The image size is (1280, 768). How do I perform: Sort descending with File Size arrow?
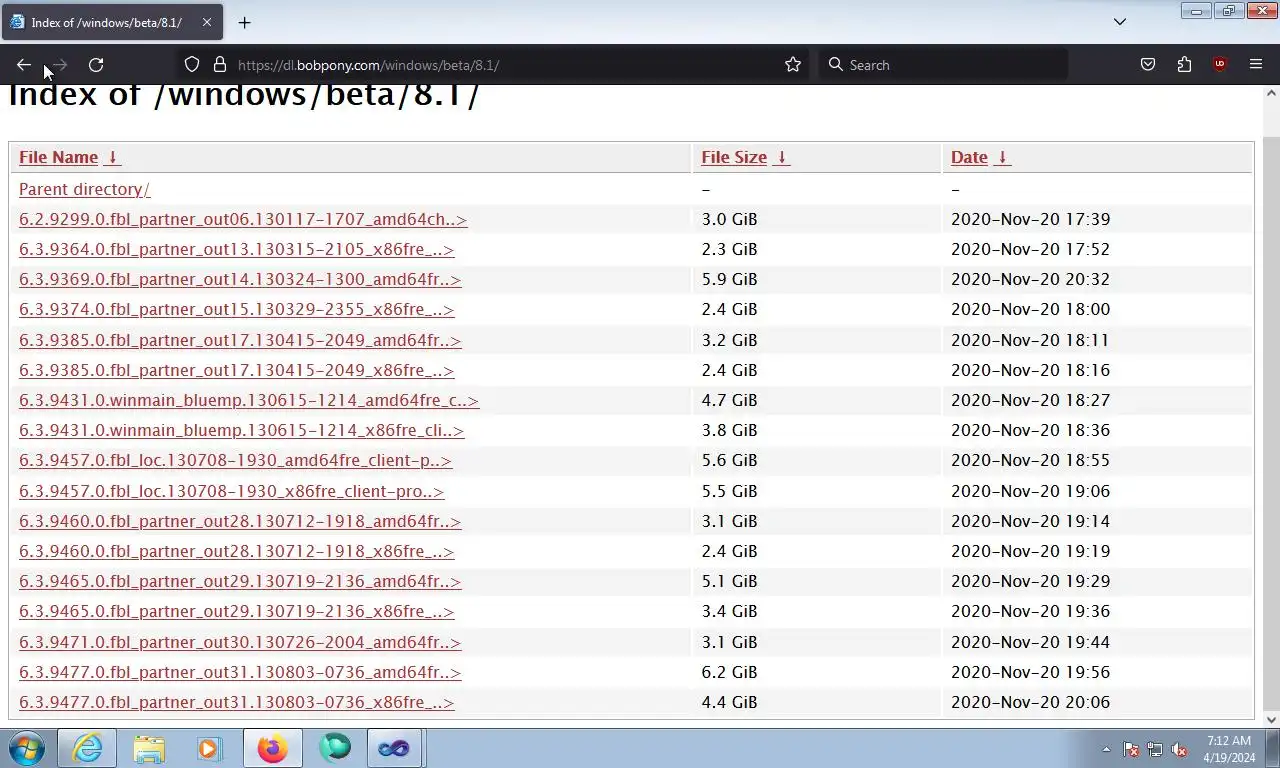point(781,157)
